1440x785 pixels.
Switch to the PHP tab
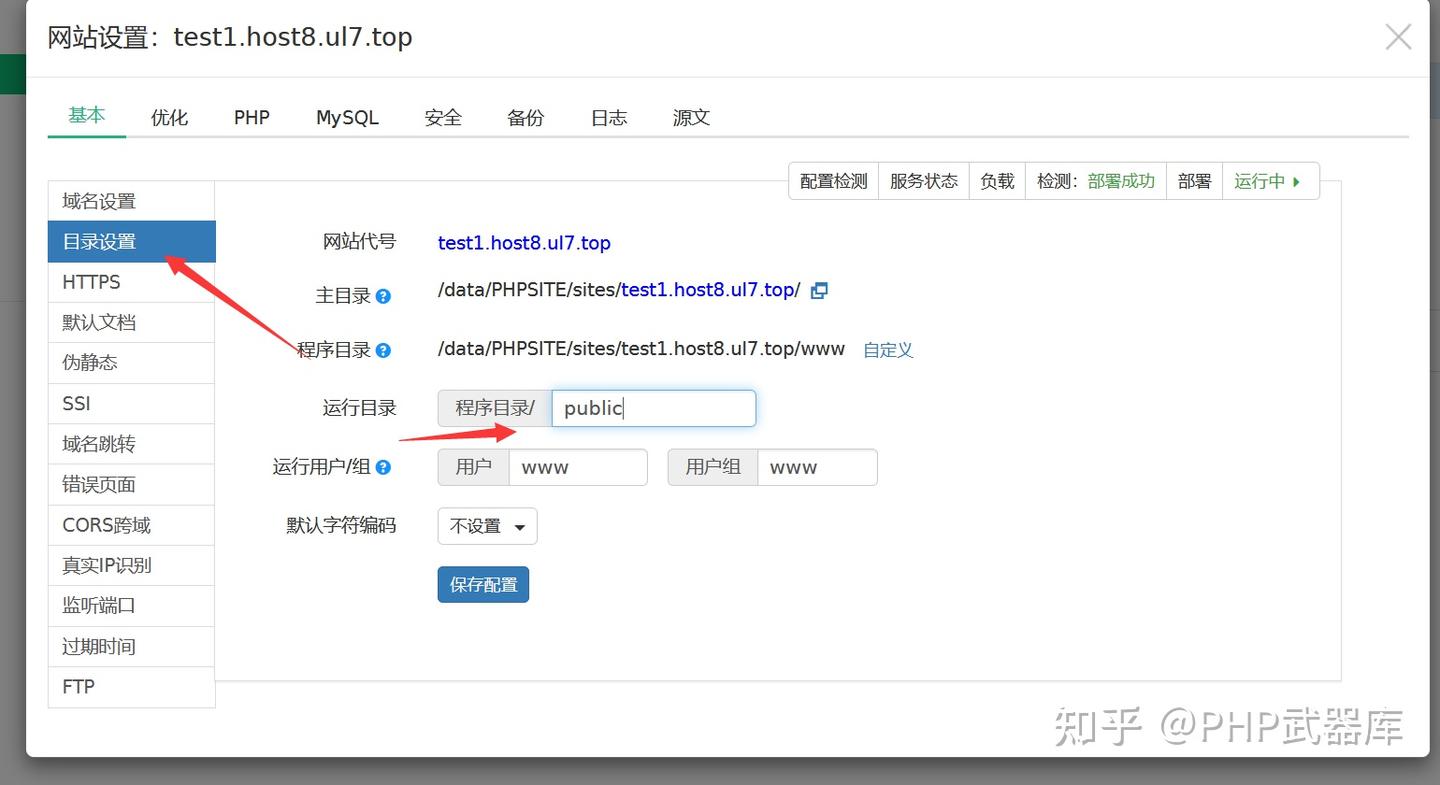pyautogui.click(x=251, y=117)
